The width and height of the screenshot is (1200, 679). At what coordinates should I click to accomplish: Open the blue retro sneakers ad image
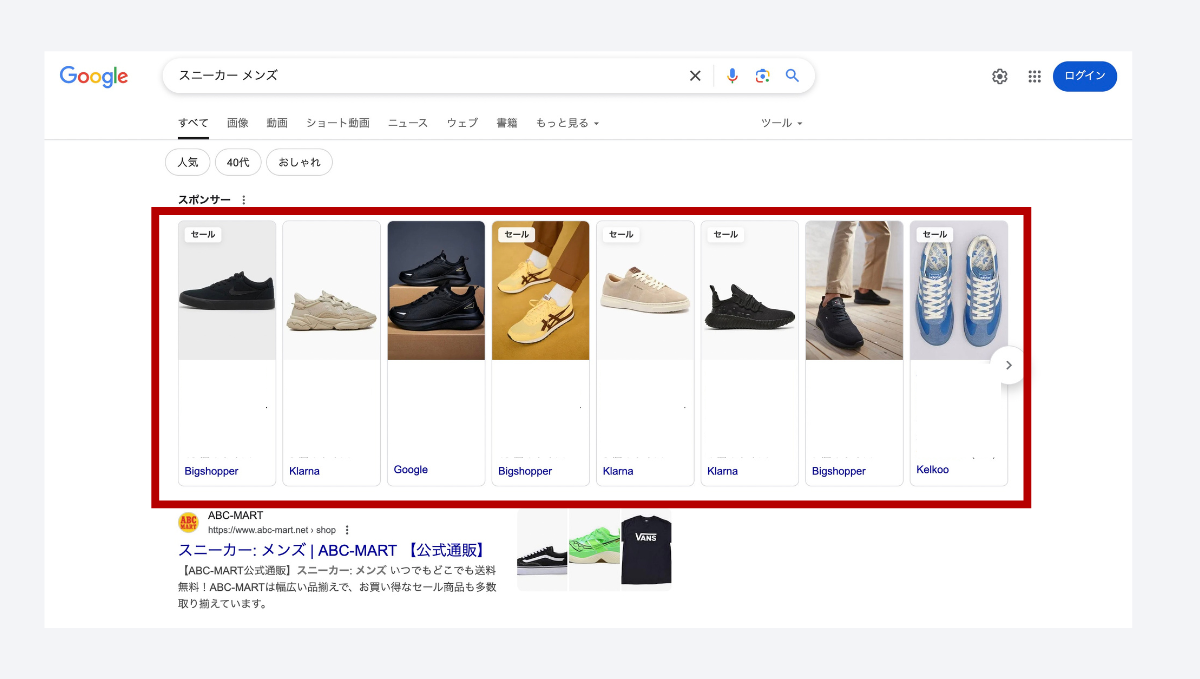click(958, 290)
